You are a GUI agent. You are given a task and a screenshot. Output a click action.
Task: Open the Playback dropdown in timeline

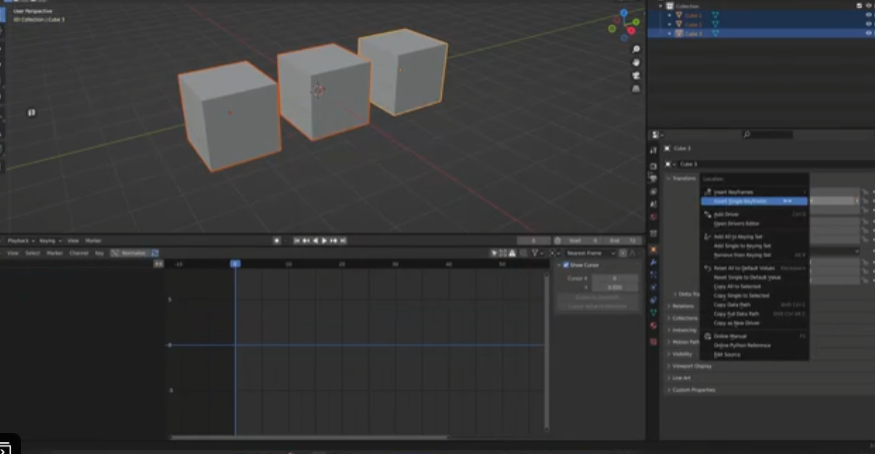tap(20, 240)
